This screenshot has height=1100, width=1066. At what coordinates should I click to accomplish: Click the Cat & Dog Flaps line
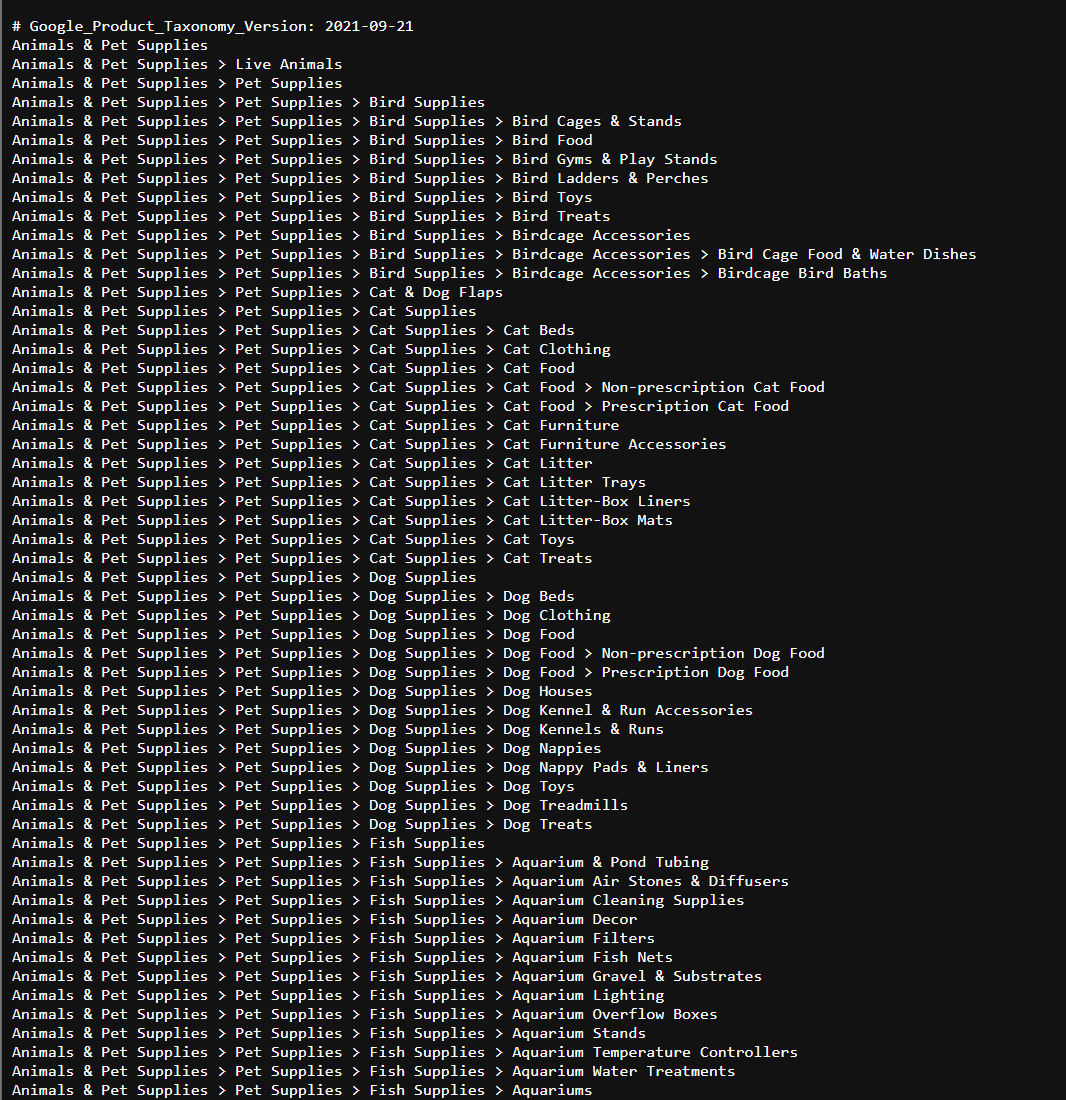point(257,292)
